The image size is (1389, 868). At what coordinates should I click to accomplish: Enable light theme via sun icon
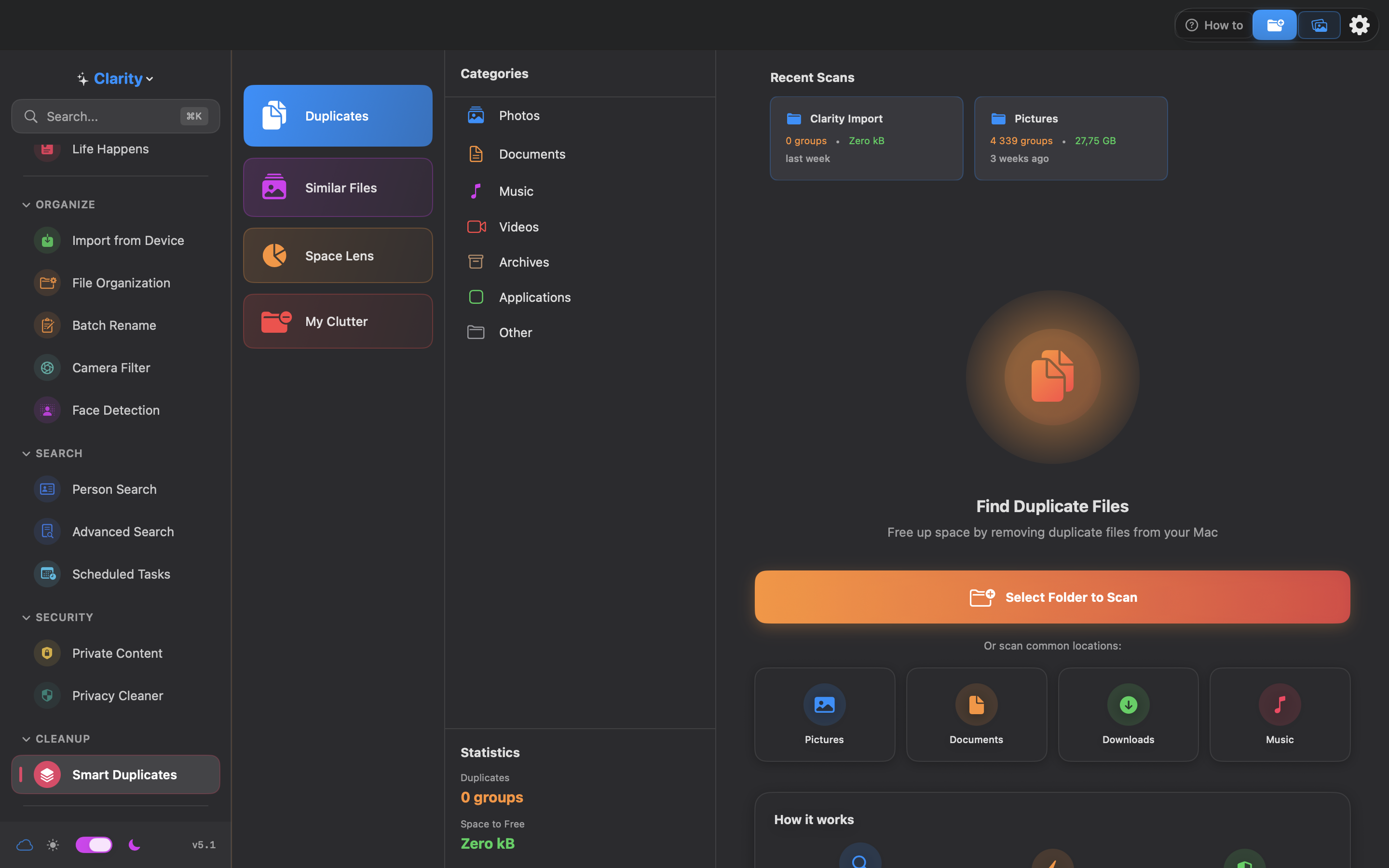click(x=52, y=844)
